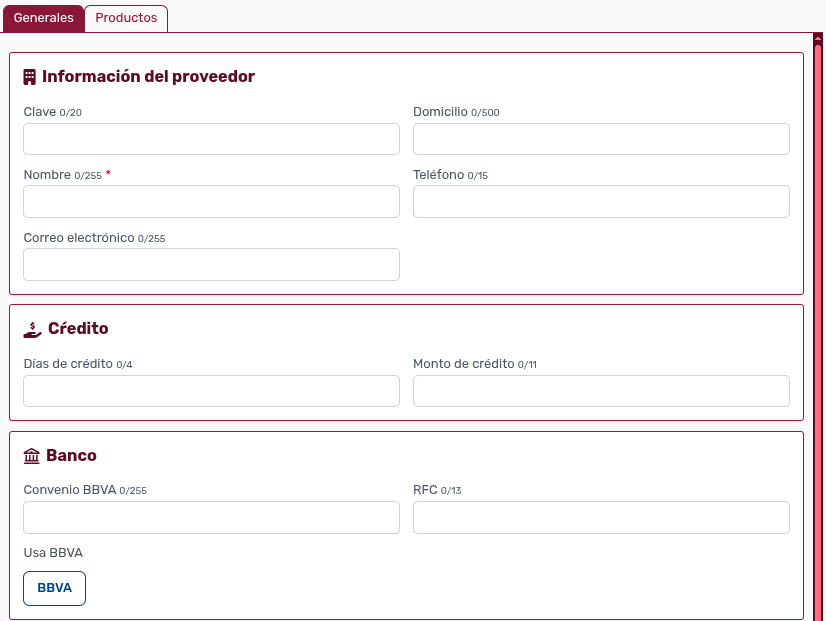Focus the Correo electrónico field
826x621 pixels.
211,264
